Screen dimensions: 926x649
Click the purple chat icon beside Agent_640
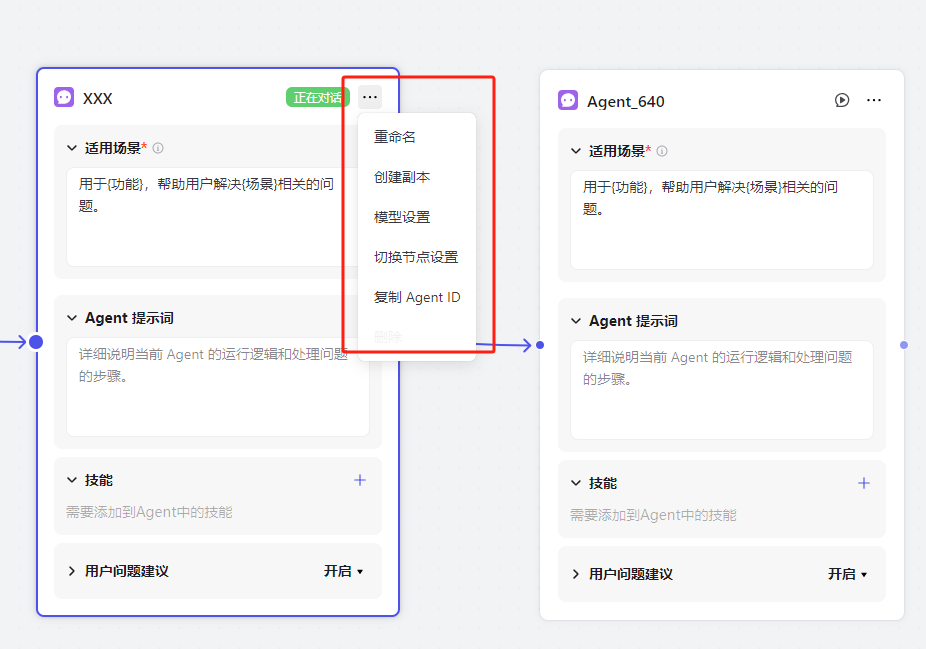coord(568,100)
